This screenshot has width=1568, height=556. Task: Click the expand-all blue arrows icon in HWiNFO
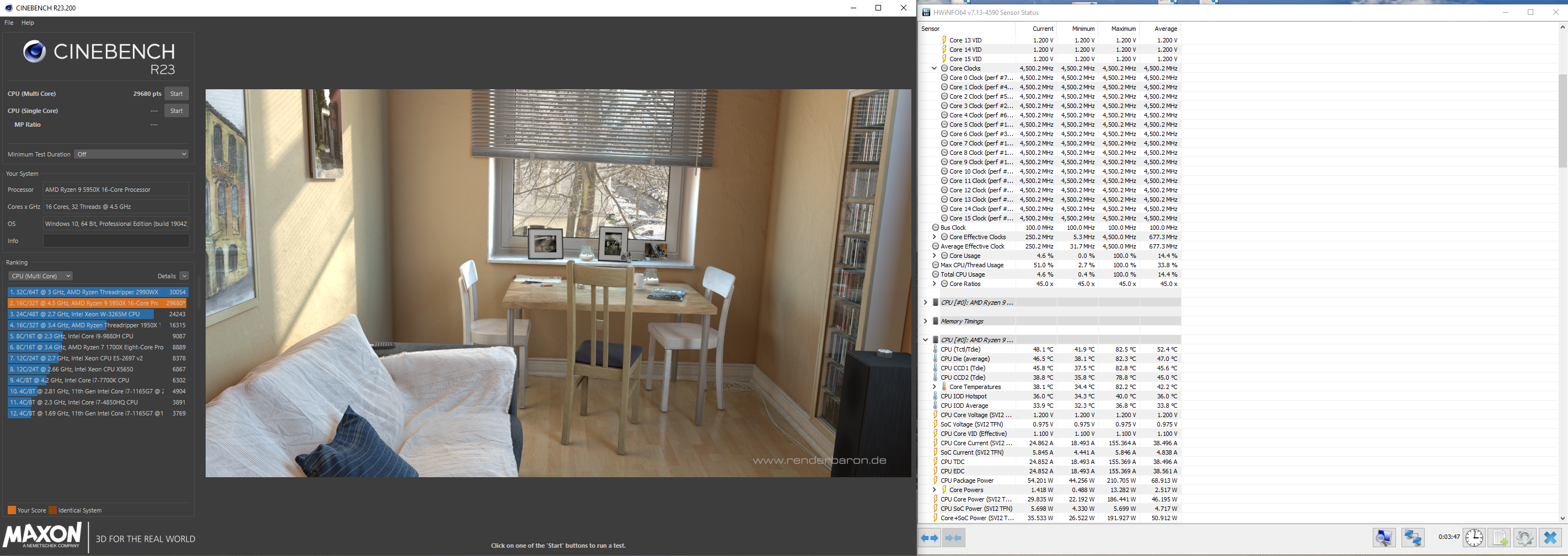coord(930,538)
